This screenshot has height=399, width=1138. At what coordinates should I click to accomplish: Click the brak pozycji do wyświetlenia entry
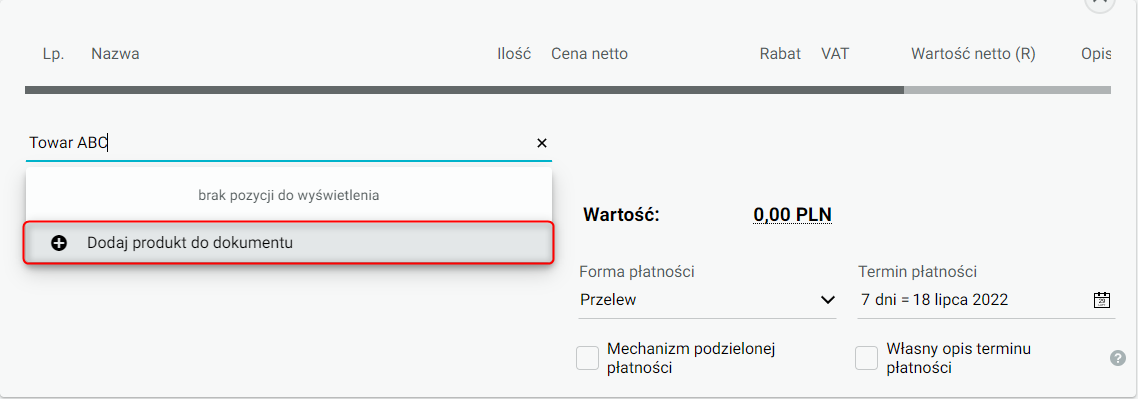point(289,195)
